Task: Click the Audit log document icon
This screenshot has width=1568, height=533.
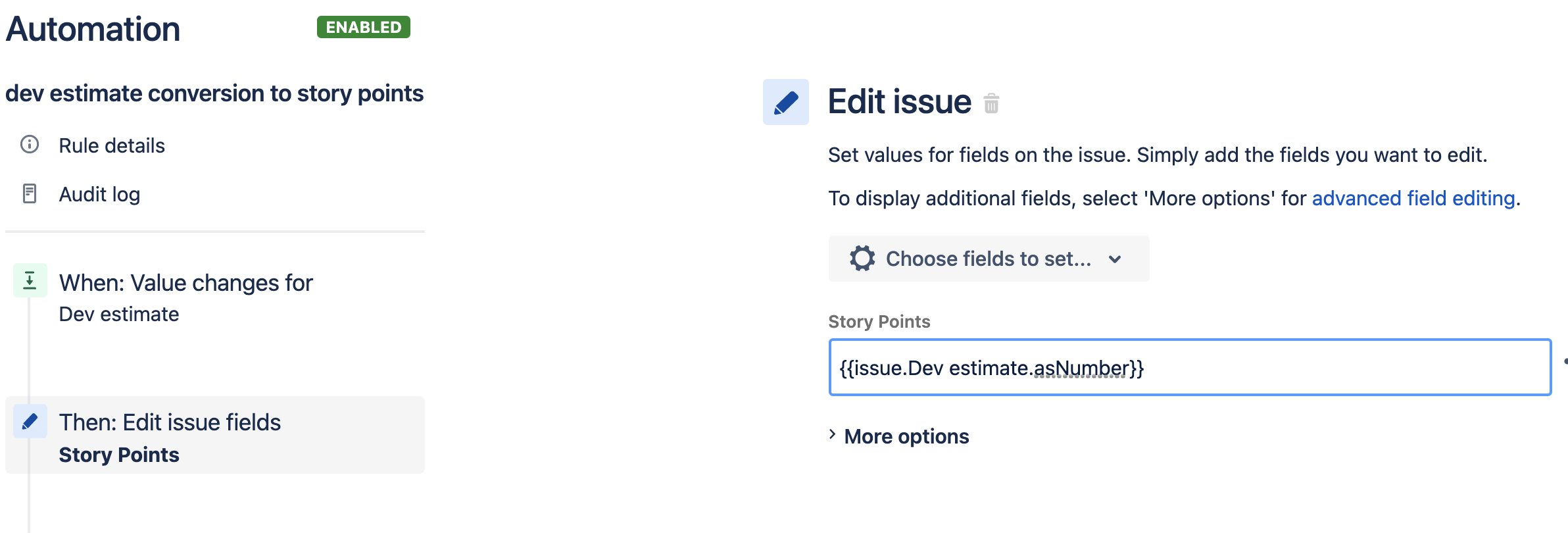Action: 30,193
